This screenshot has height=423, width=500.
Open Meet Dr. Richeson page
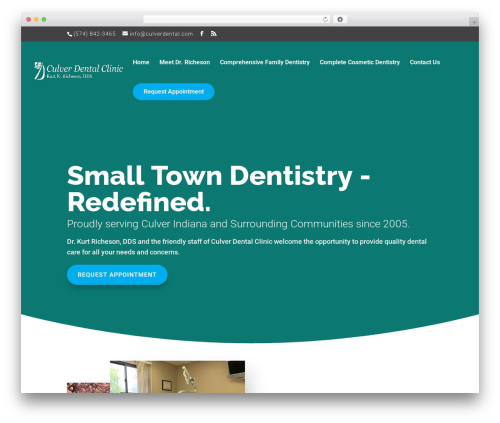(185, 62)
